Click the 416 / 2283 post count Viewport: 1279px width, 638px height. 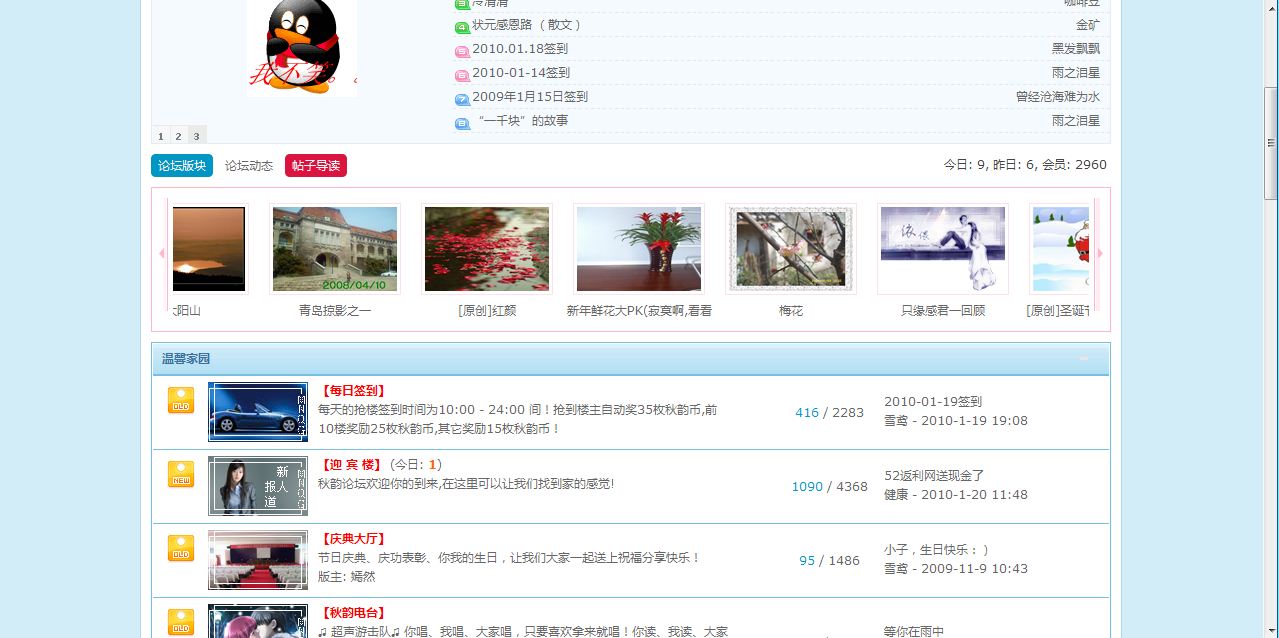tap(829, 413)
